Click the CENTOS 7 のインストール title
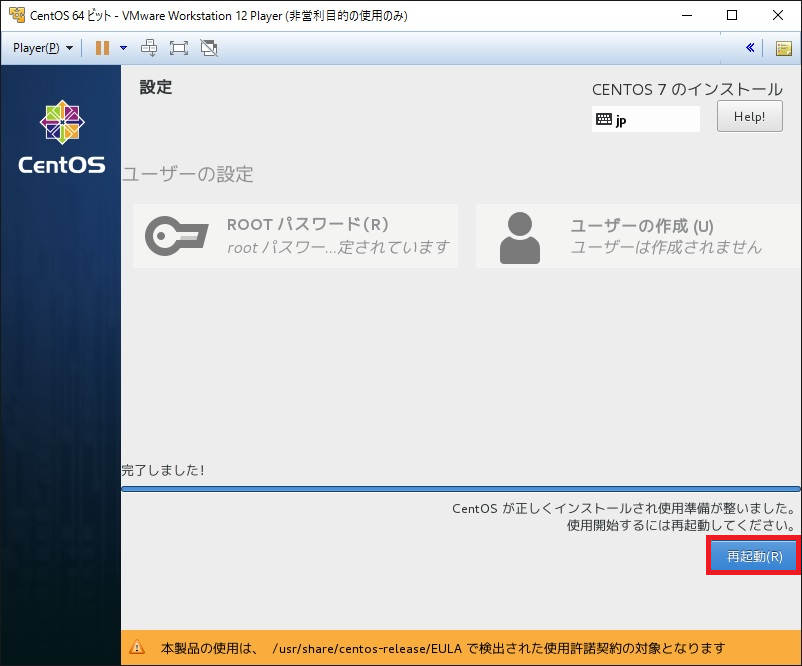The width and height of the screenshot is (802, 666). tap(687, 90)
